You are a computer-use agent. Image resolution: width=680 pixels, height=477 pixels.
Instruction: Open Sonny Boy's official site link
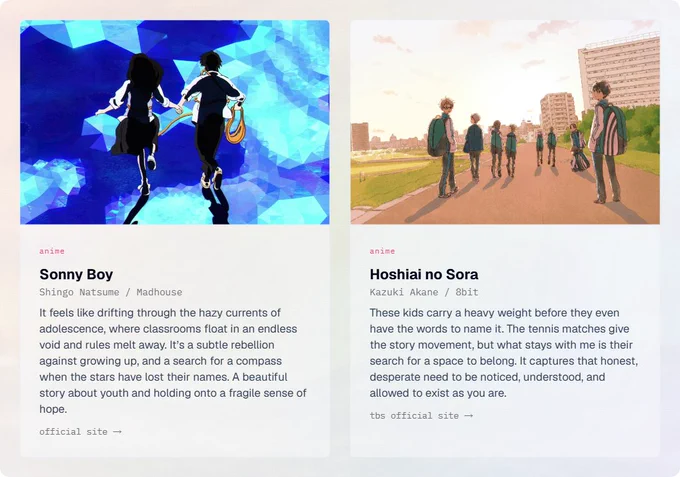(80, 432)
